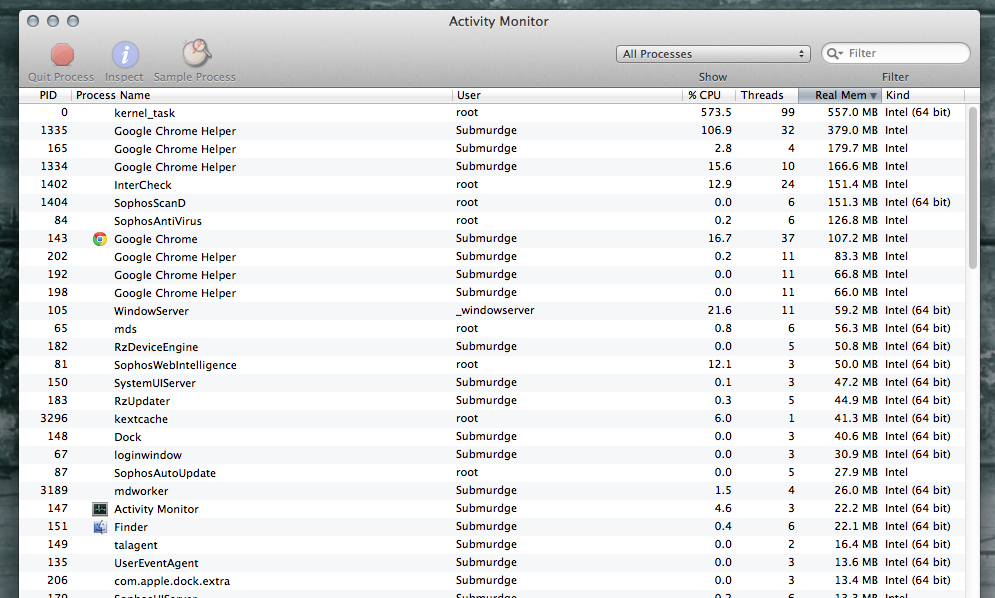The image size is (995, 598).
Task: Click the Sample Process magnifier icon
Action: [196, 53]
